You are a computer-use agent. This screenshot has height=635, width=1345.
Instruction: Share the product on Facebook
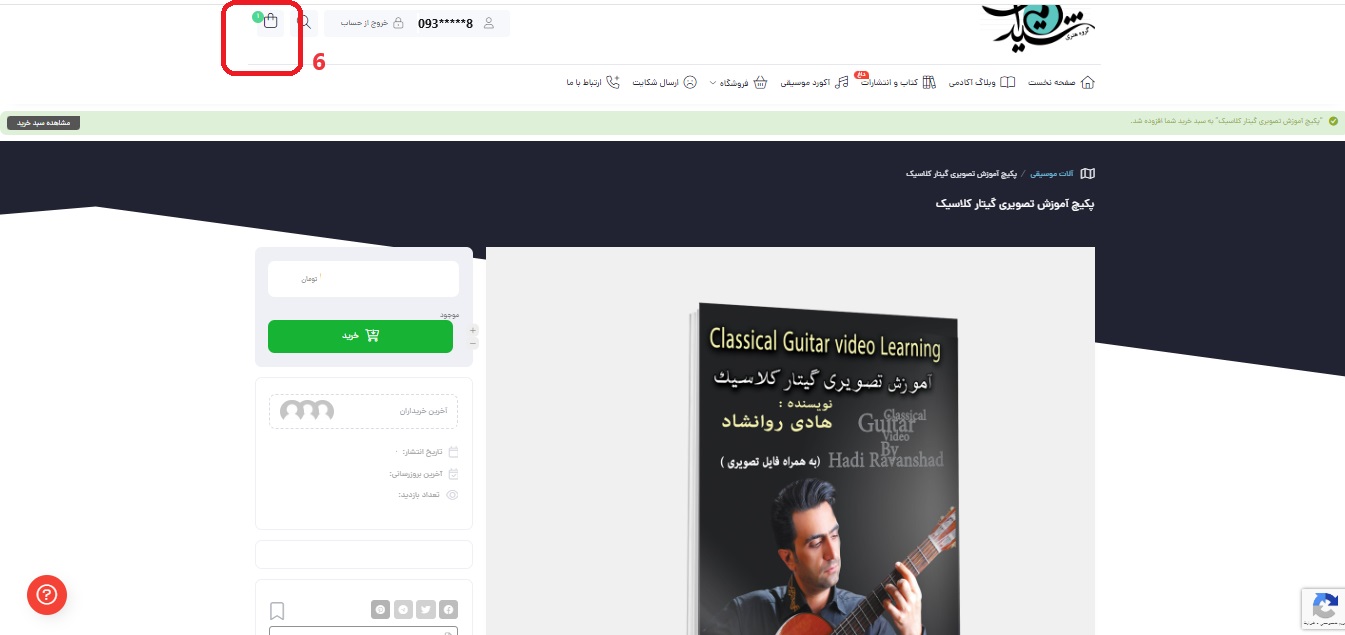point(449,609)
